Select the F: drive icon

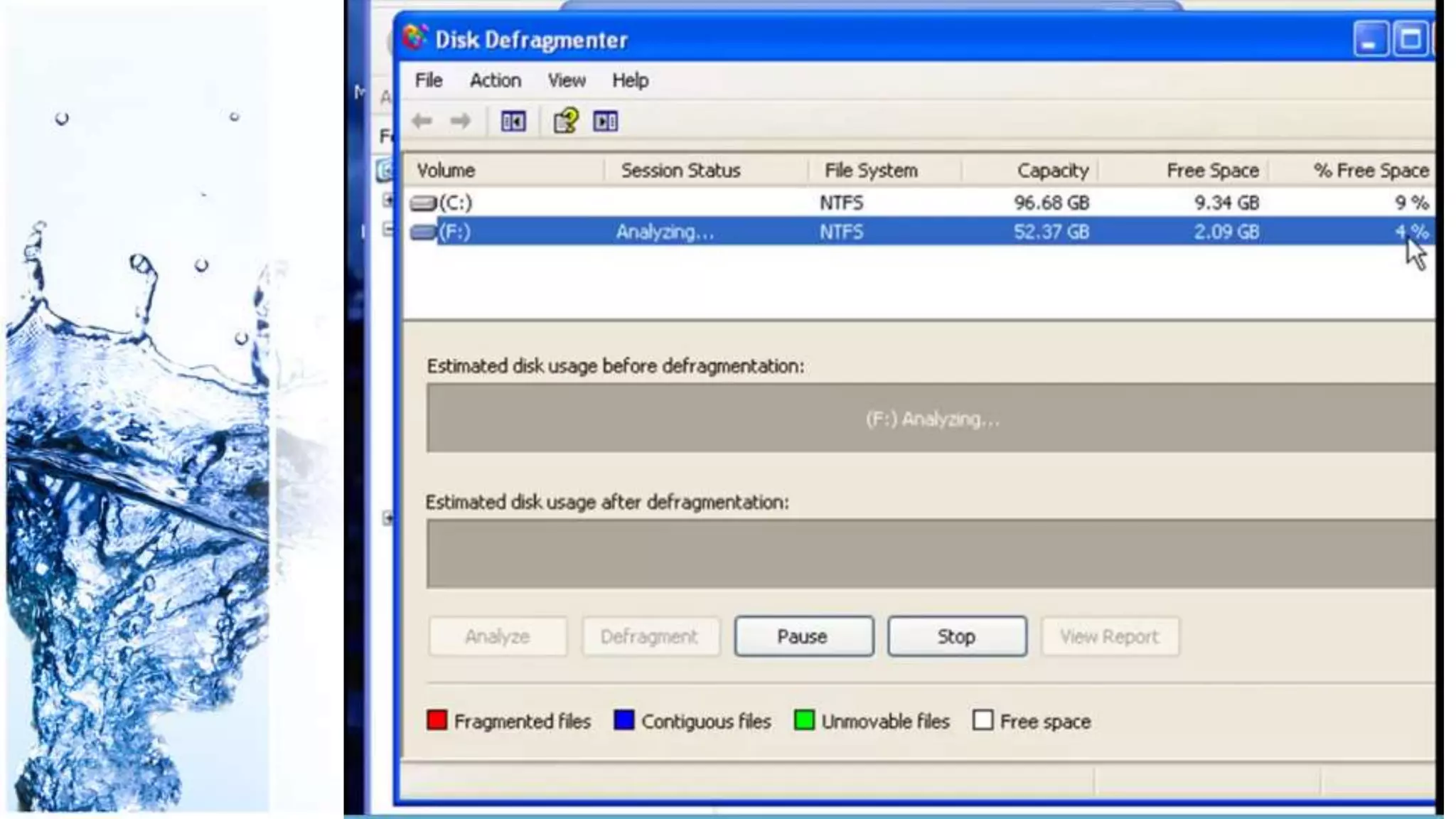(x=424, y=232)
